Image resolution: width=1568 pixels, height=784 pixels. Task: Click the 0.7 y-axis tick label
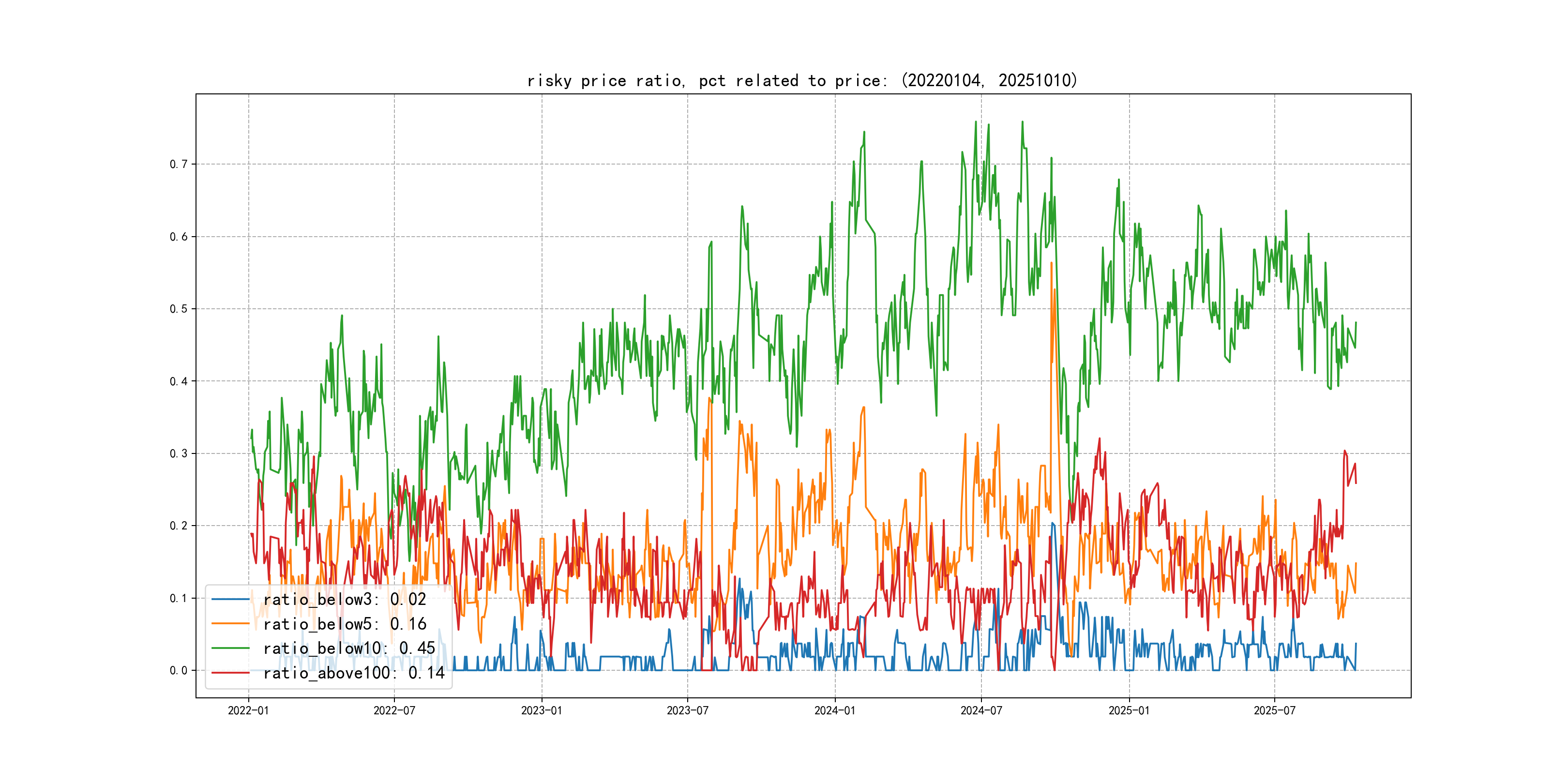coord(179,165)
